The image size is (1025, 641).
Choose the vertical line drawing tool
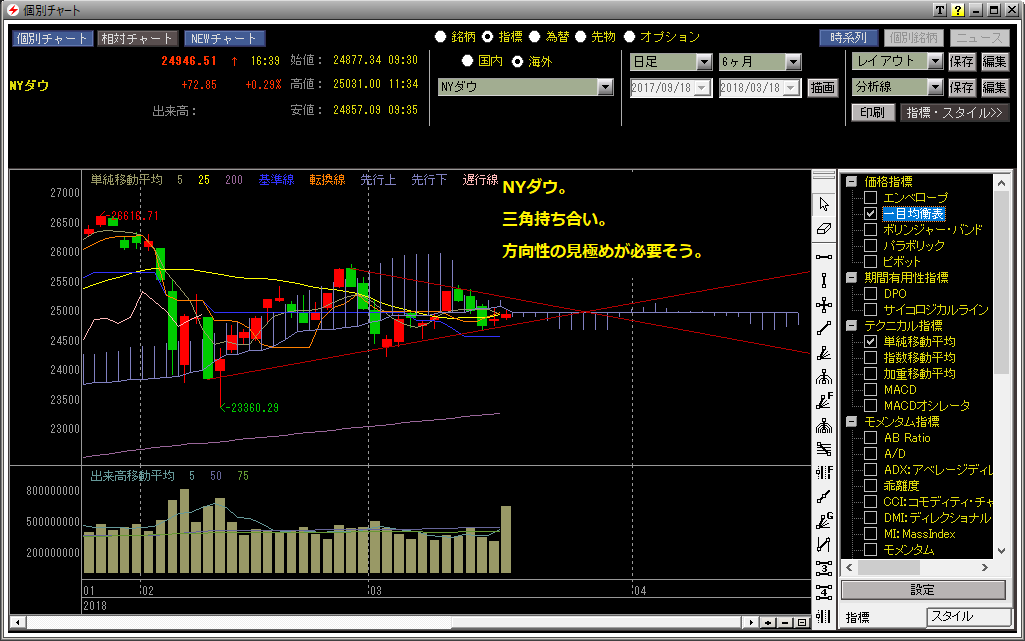(824, 280)
